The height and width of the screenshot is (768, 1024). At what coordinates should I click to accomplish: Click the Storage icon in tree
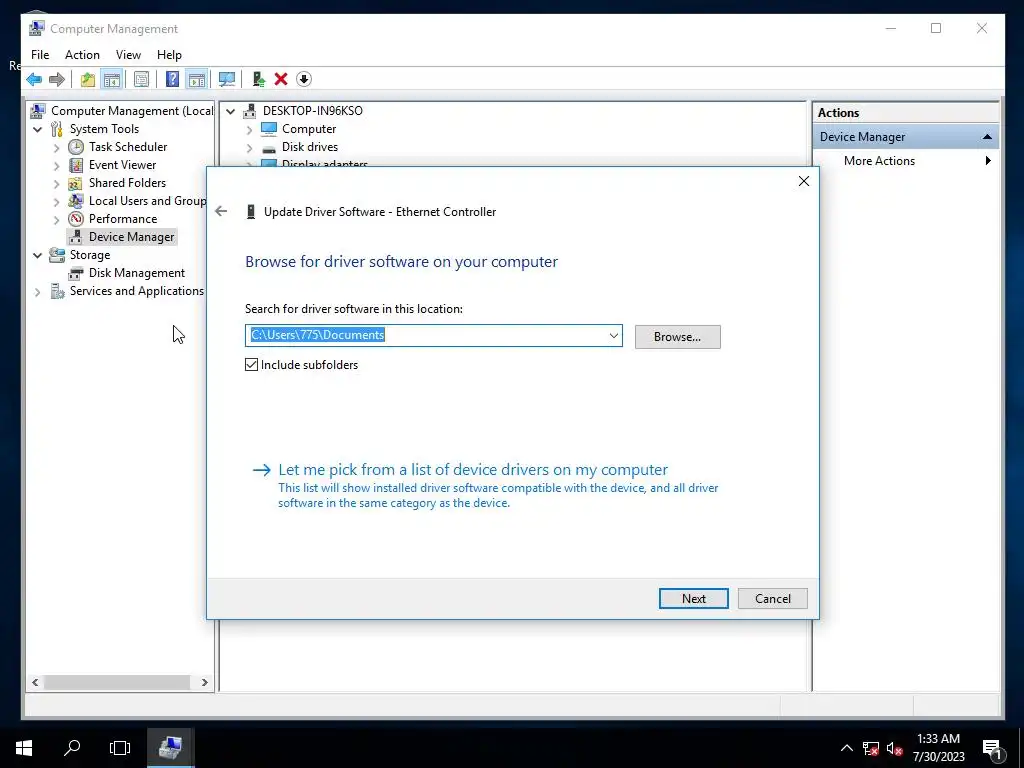[x=57, y=255]
